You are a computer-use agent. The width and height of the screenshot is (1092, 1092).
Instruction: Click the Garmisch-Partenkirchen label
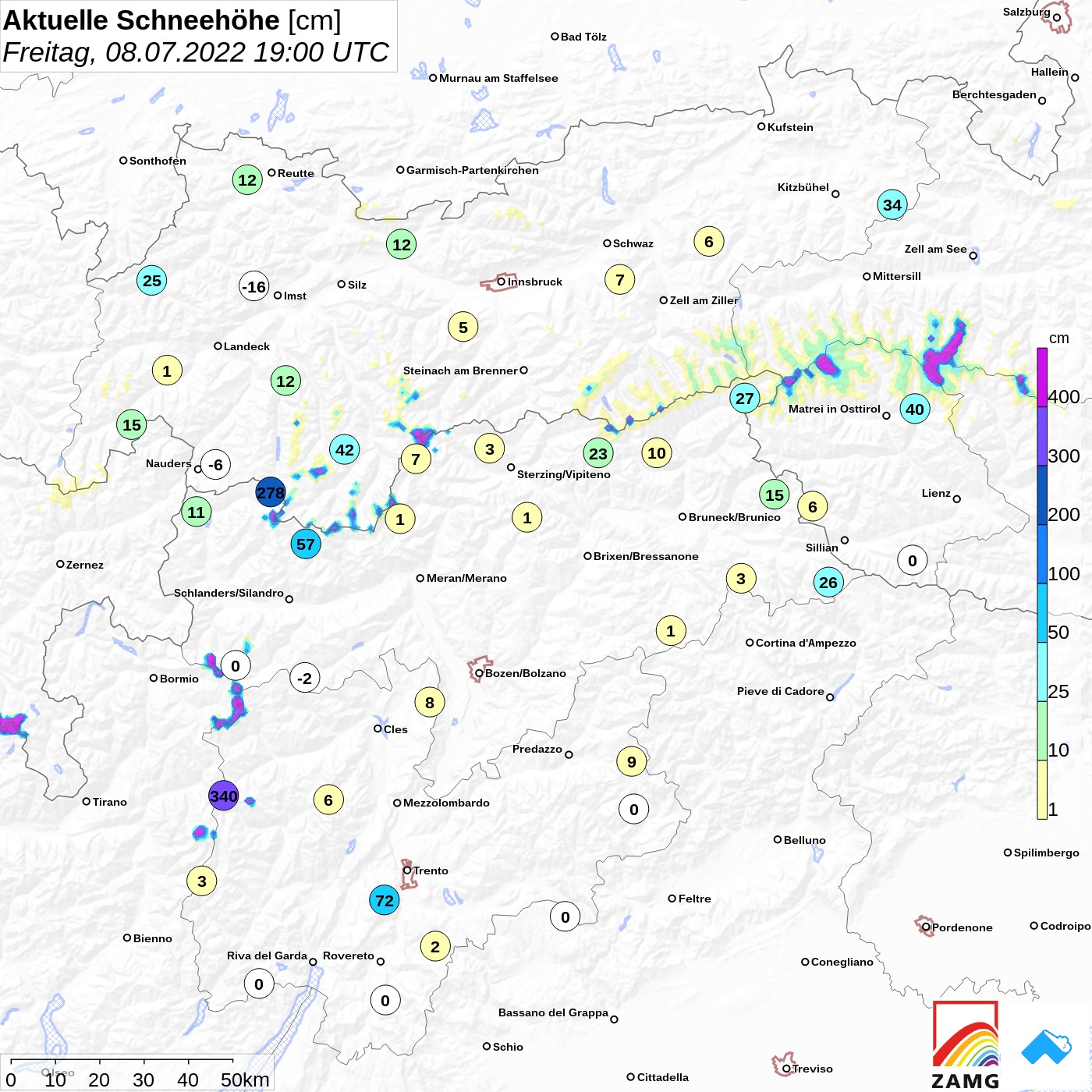(473, 170)
